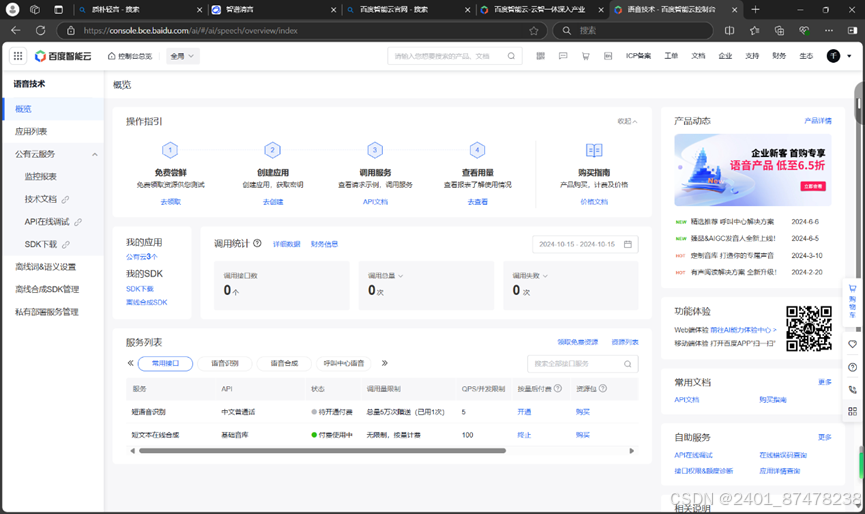Click the browser back arrow
Screen dimensions: 865x514
[15, 30]
